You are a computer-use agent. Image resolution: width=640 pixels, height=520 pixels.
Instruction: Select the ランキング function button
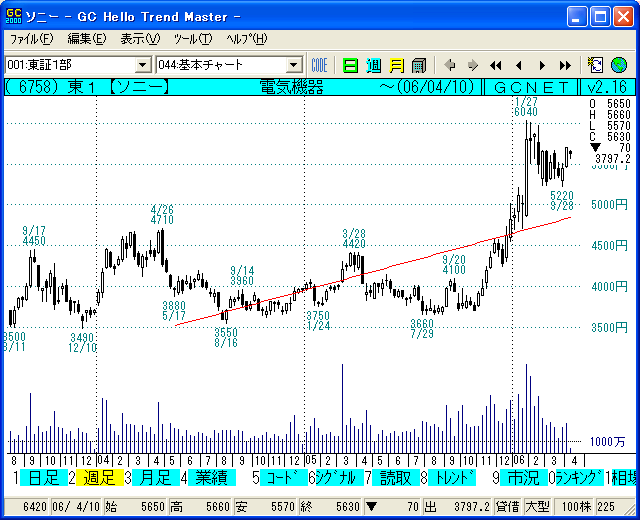[580, 478]
